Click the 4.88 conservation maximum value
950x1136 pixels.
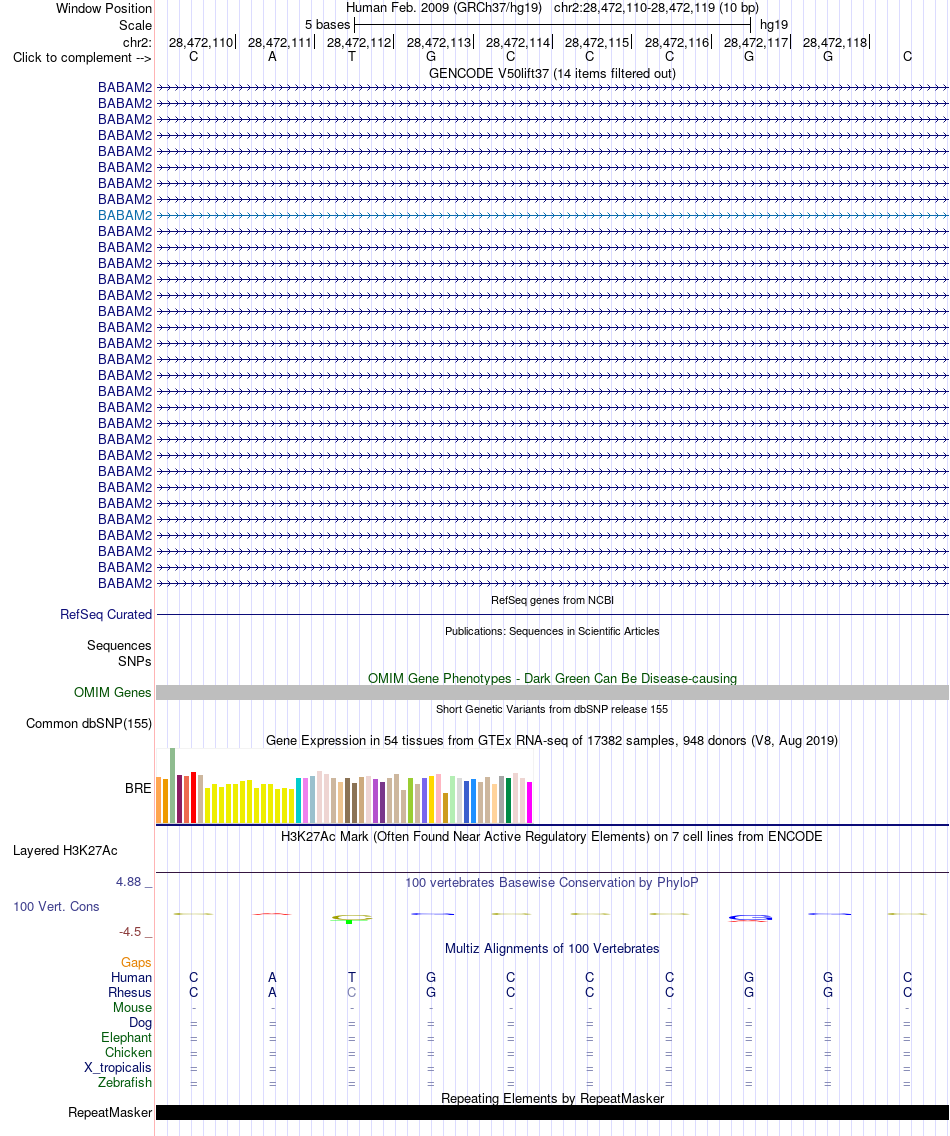tap(128, 882)
